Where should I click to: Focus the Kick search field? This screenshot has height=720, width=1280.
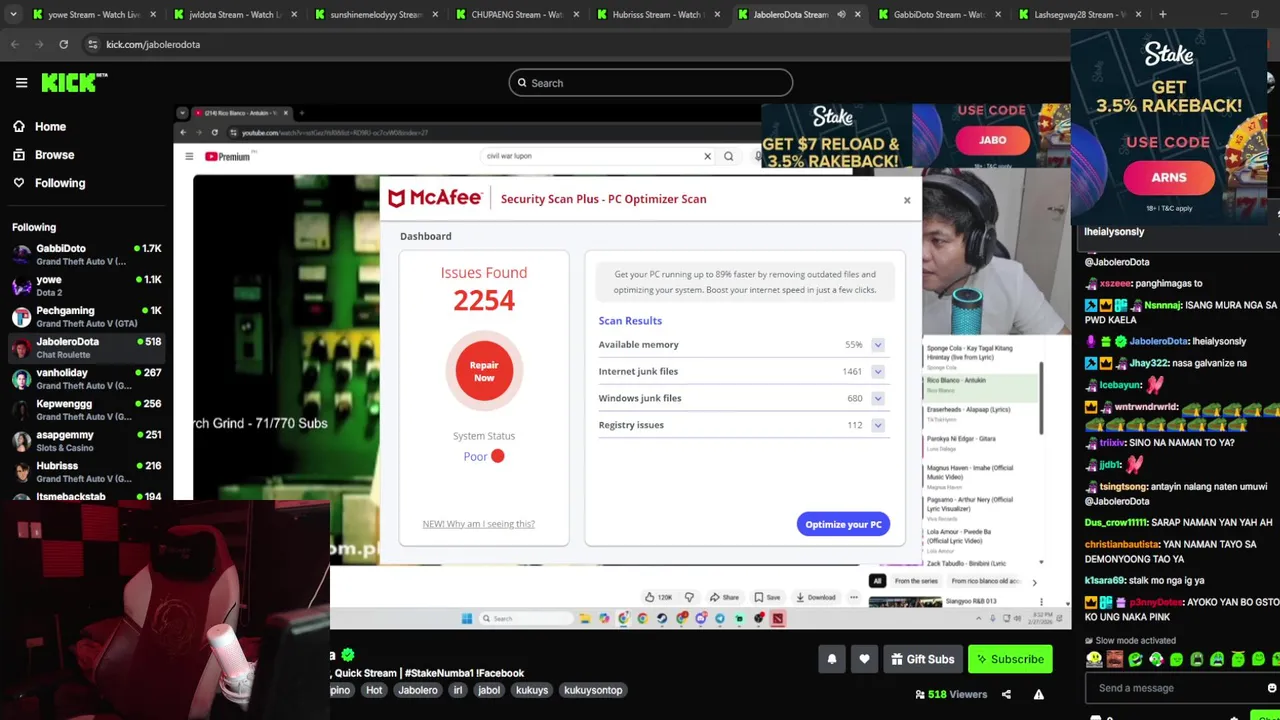(x=650, y=83)
